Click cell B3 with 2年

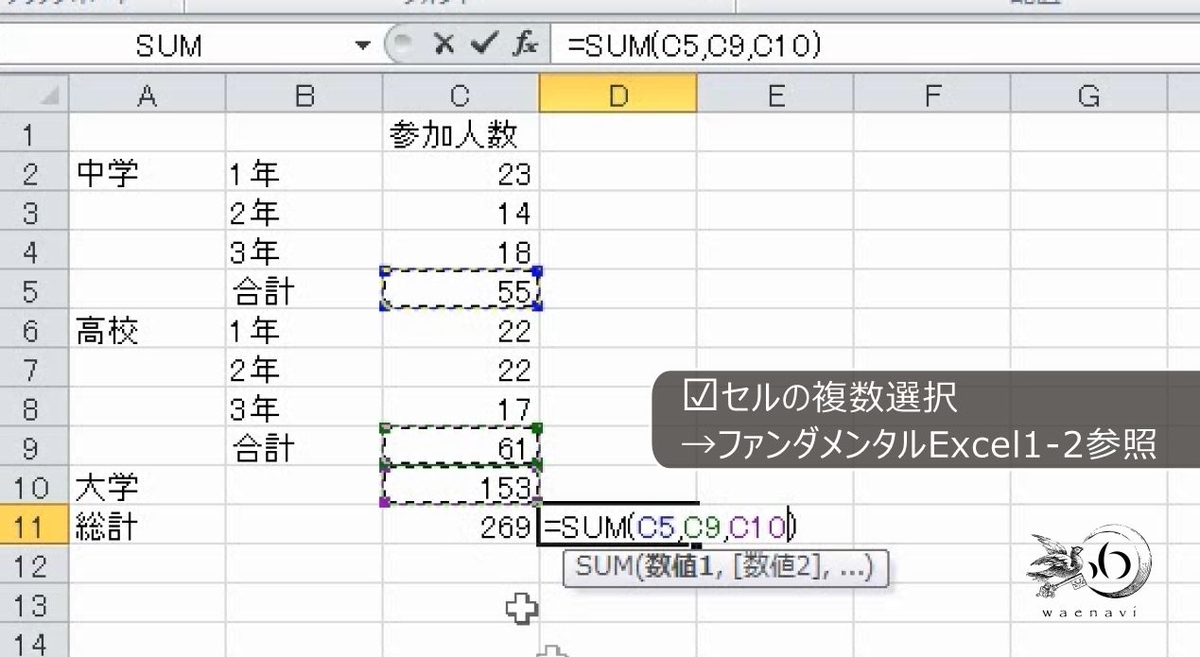304,213
